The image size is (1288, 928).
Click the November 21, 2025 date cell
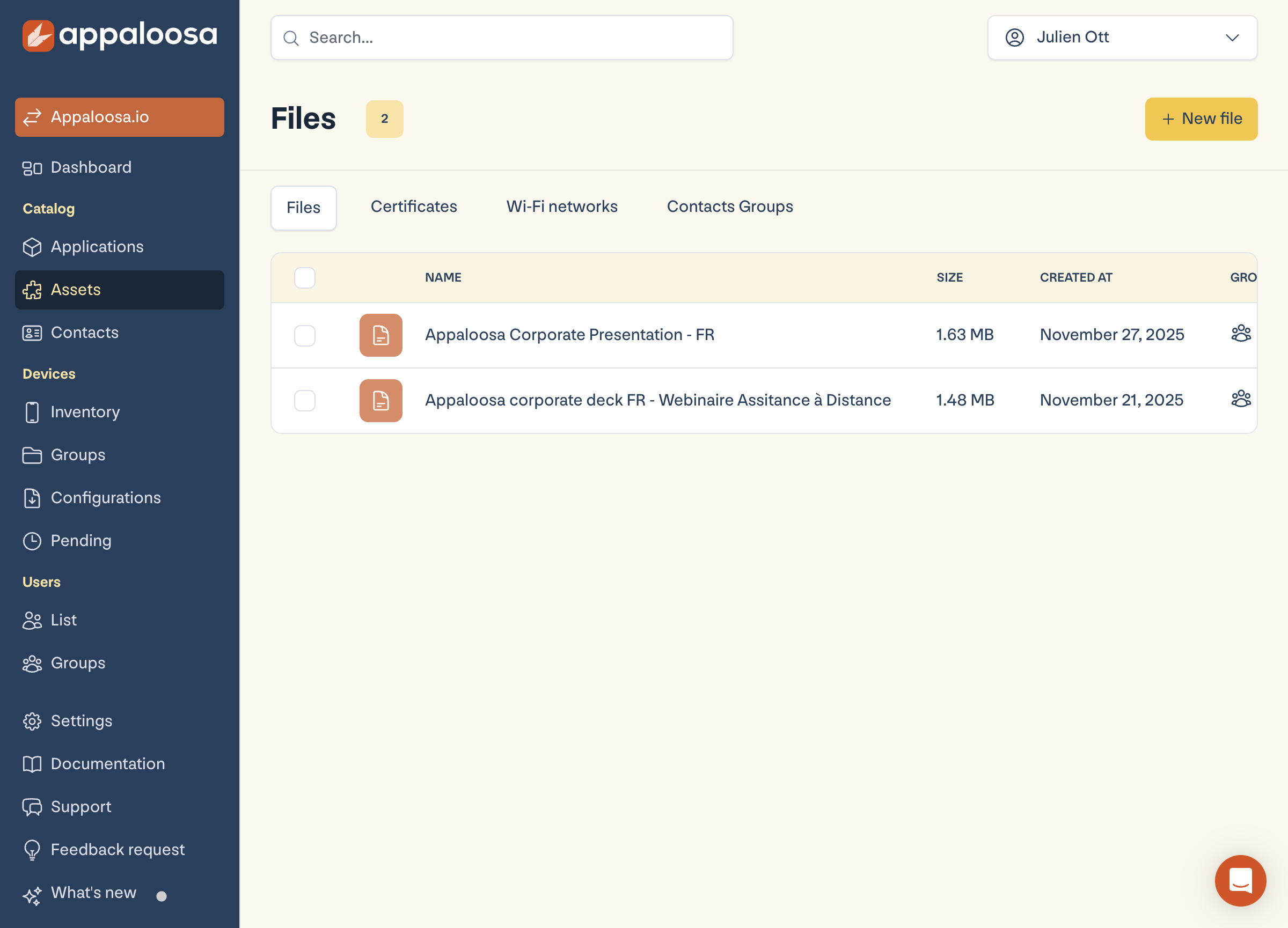(1111, 401)
